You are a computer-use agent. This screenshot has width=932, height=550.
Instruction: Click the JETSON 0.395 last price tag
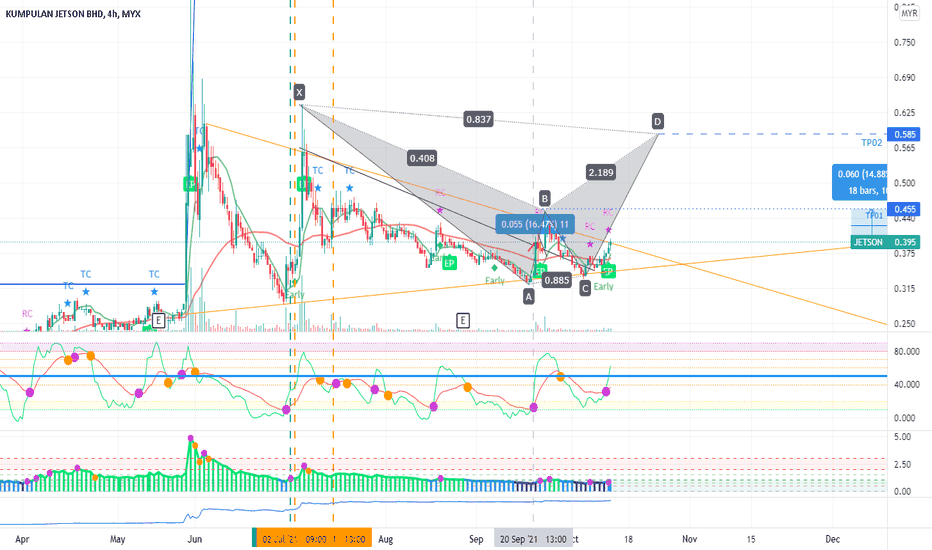point(885,242)
